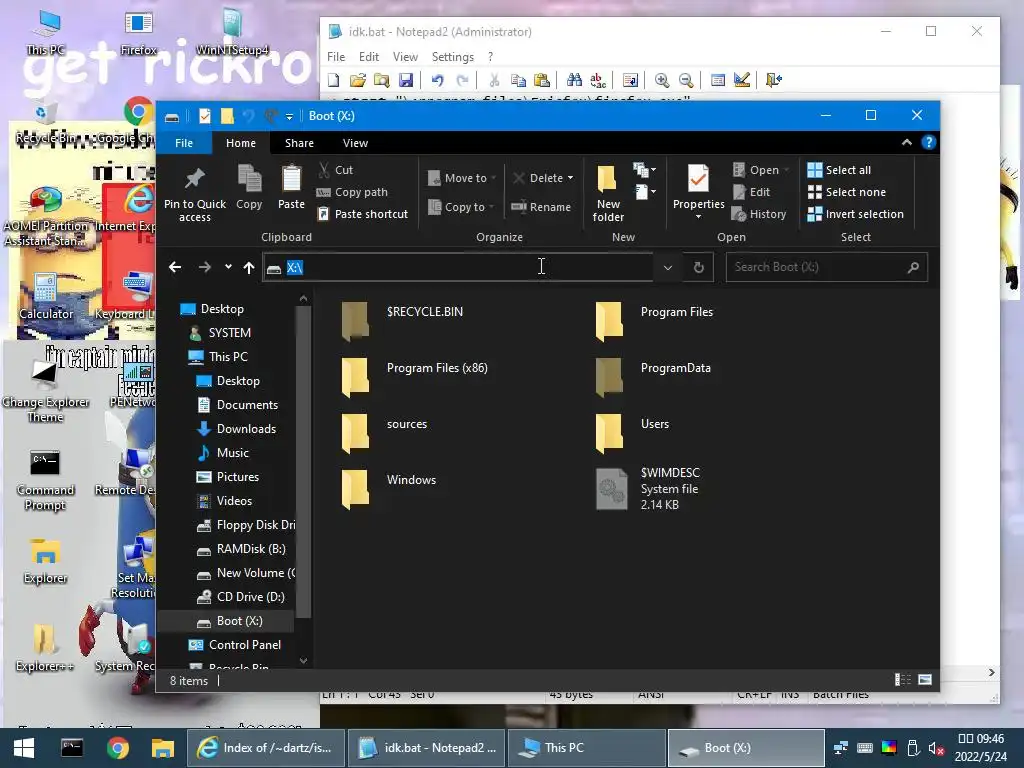This screenshot has width=1024, height=768.
Task: Open Command Prompt desktop shortcut
Action: [45, 480]
